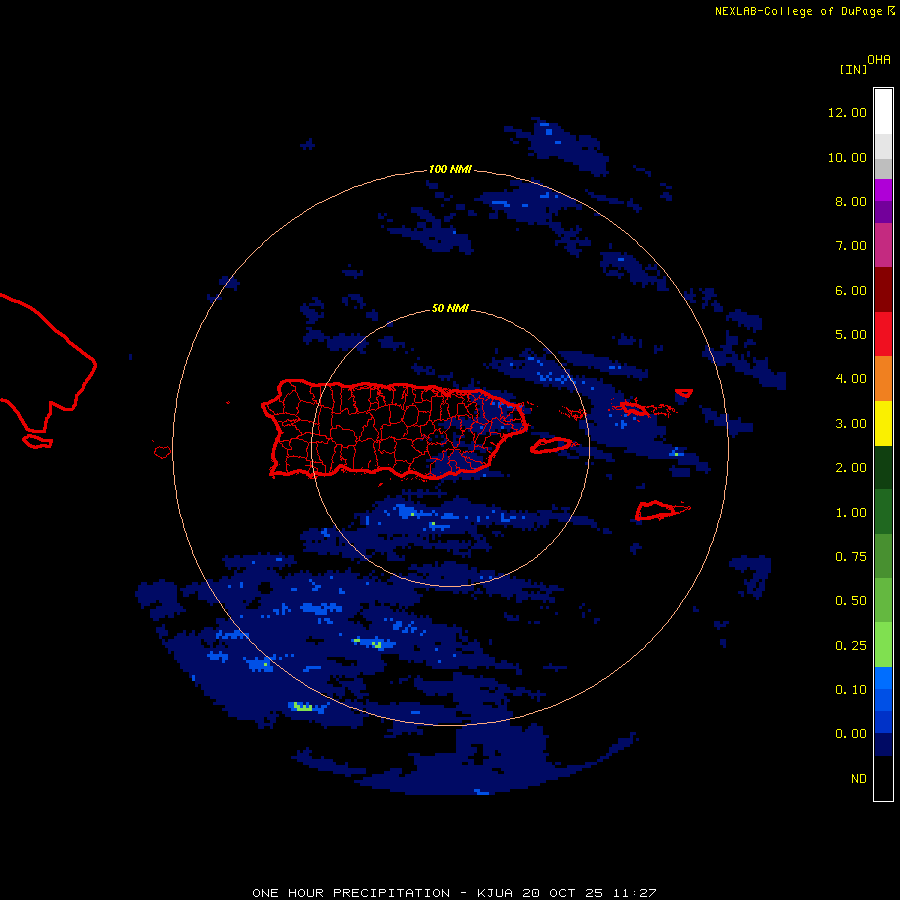The height and width of the screenshot is (900, 900).
Task: Click the 8.00 legend value
Action: (x=851, y=201)
